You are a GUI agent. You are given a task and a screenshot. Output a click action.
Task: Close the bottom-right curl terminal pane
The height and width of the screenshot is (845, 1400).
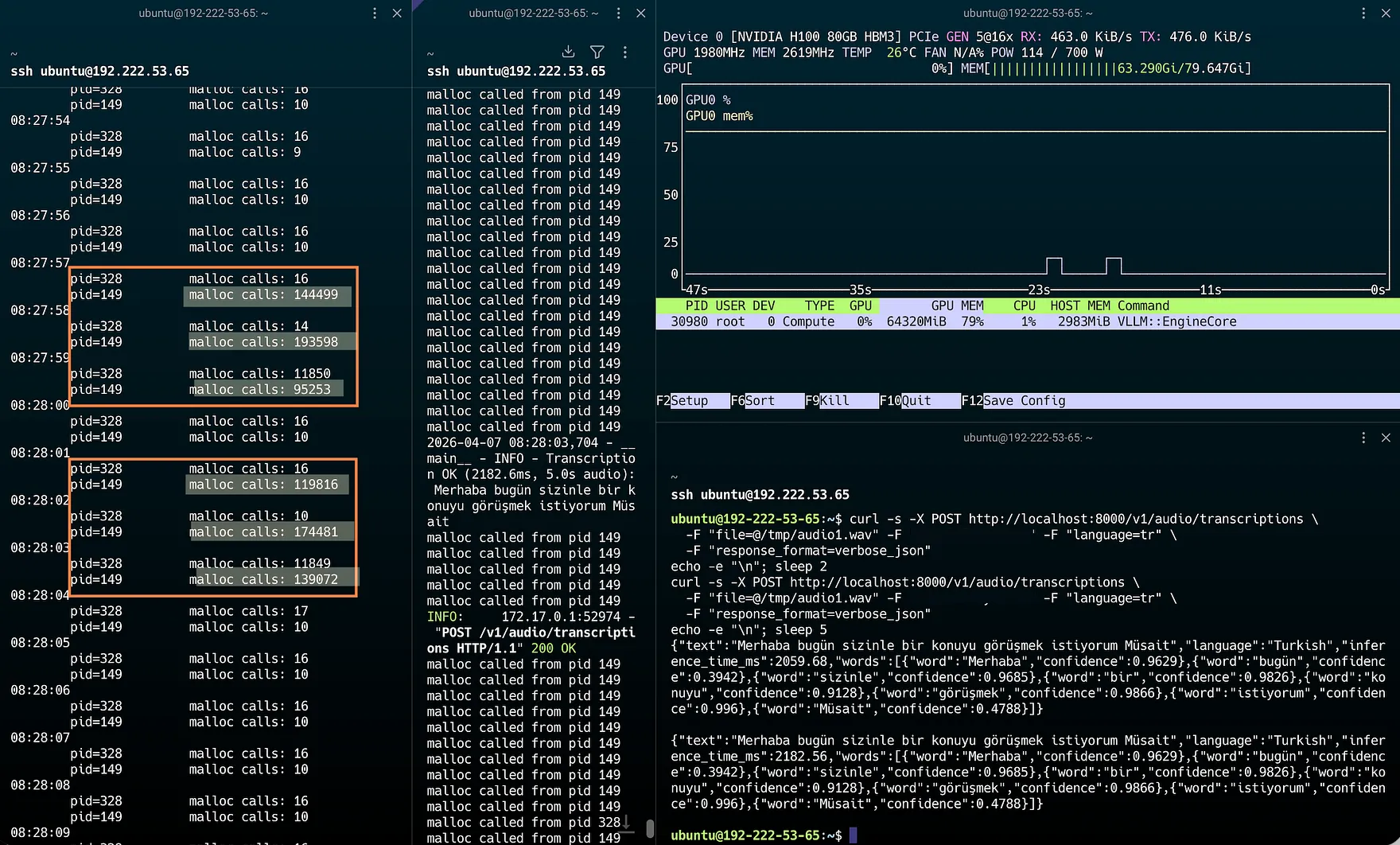tap(1386, 438)
